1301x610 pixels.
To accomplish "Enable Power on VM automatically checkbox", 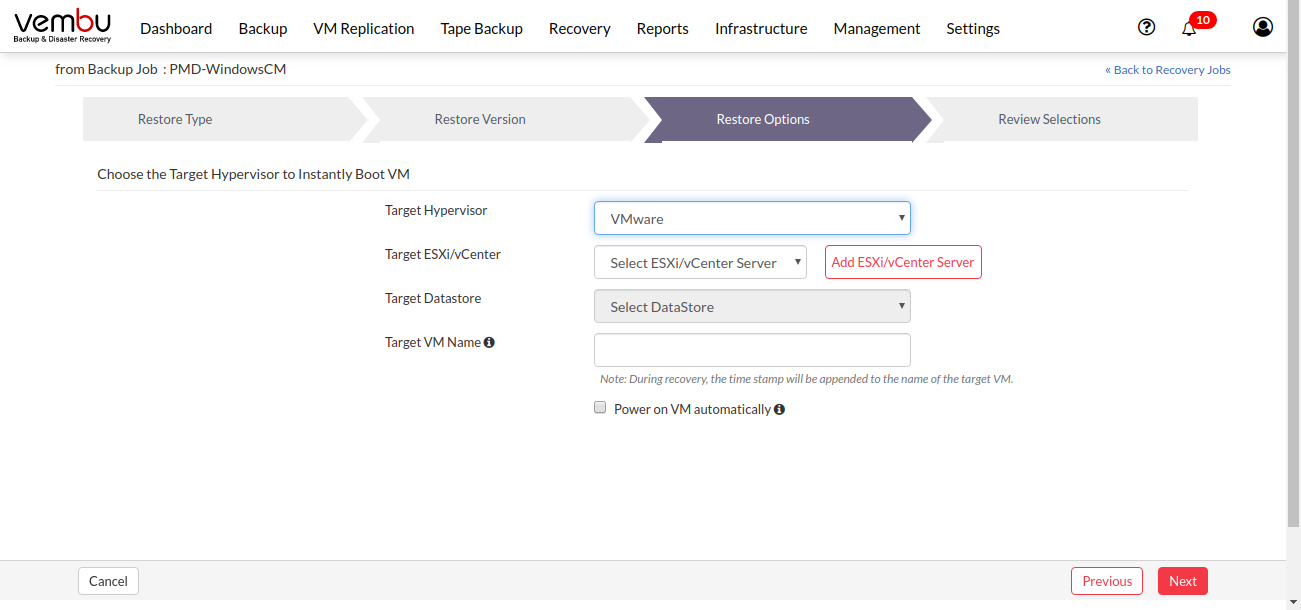I will click(x=600, y=408).
